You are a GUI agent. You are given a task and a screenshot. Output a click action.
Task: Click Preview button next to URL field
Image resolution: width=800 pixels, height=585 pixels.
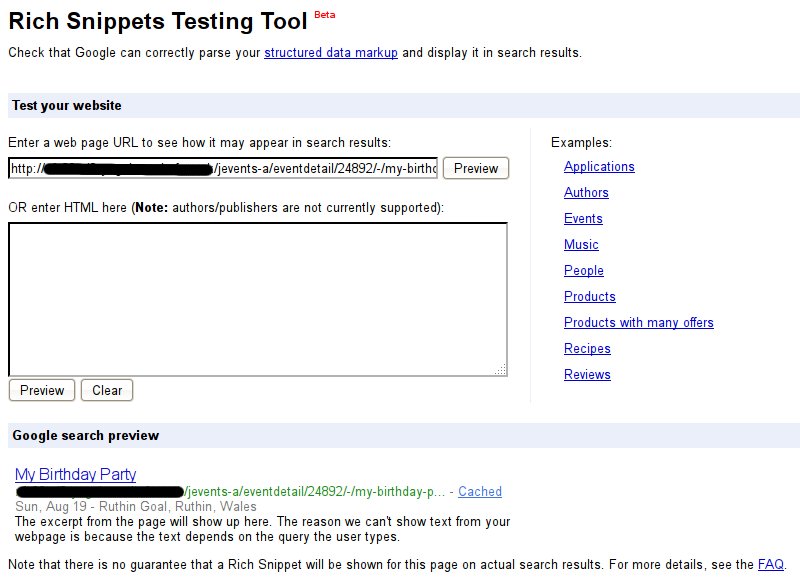476,168
